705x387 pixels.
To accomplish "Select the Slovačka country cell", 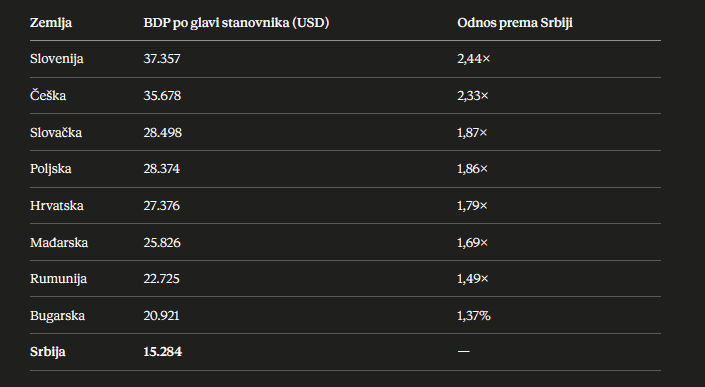I will click(x=56, y=133).
